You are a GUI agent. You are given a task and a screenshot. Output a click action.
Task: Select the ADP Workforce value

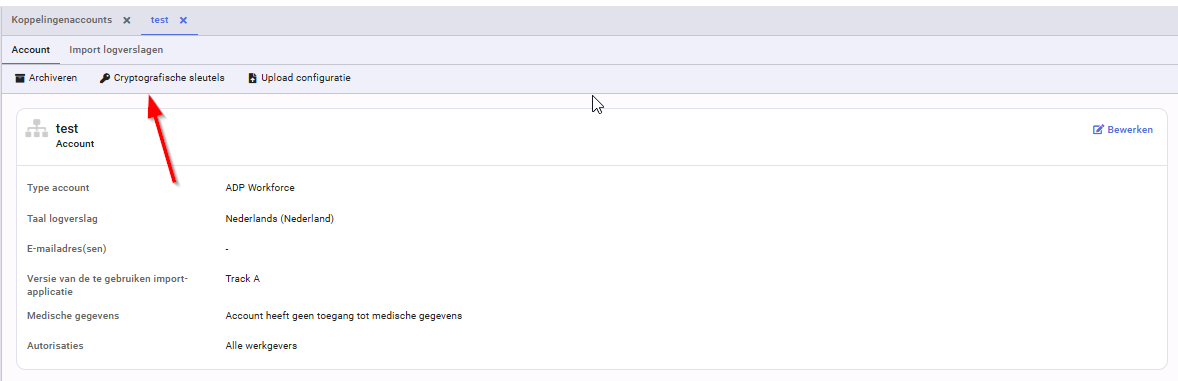(260, 188)
